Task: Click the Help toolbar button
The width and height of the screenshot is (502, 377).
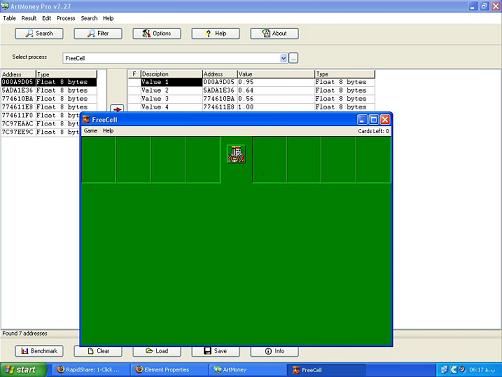Action: pyautogui.click(x=215, y=33)
